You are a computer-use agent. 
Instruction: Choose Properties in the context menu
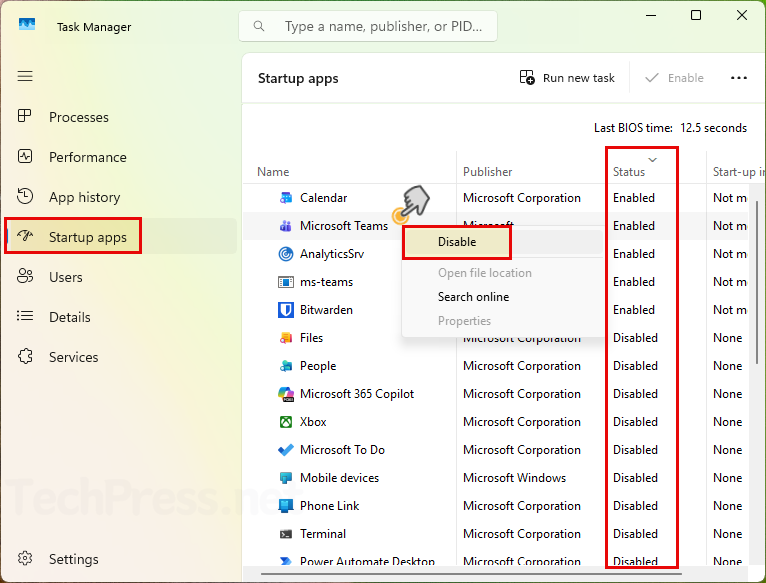pyautogui.click(x=464, y=321)
